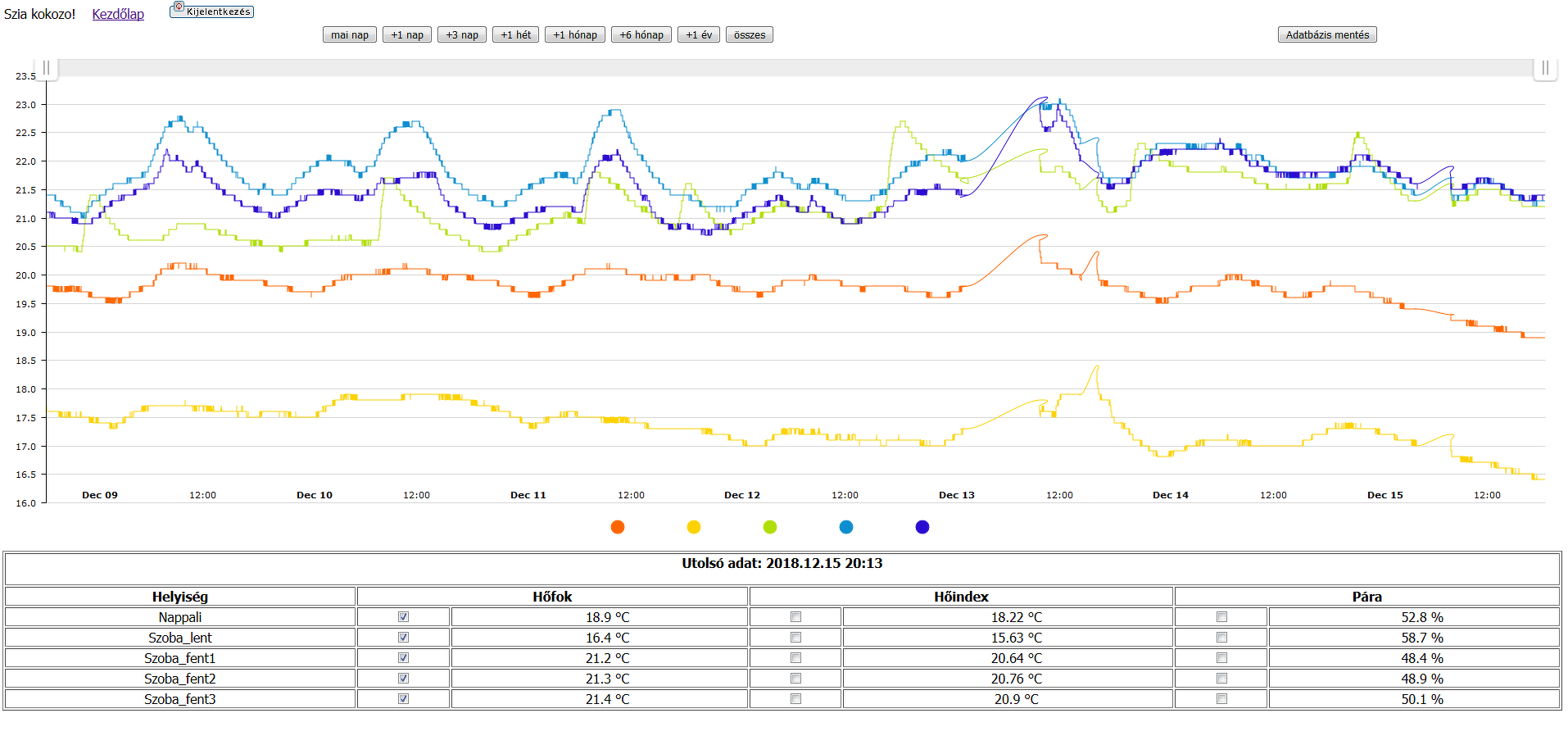Uncheck Nappali Hőfok checkbox

click(403, 617)
